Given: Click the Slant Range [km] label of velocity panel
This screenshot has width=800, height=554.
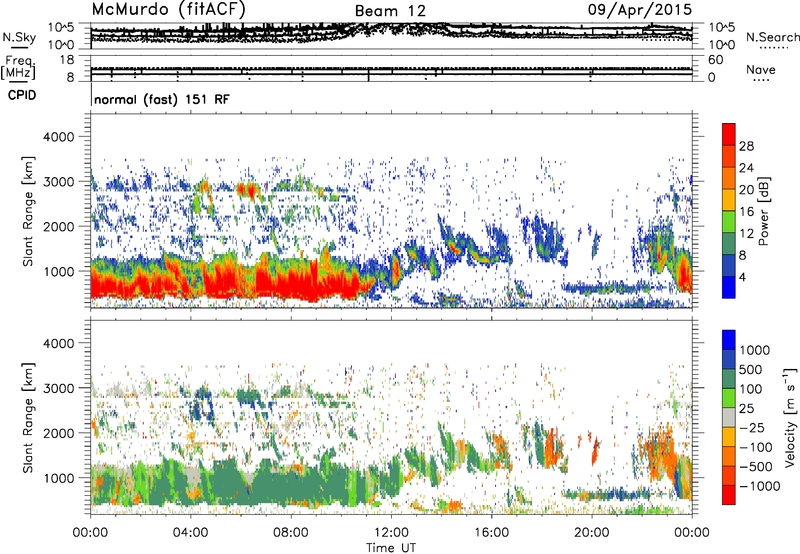Looking at the screenshot, I should coord(28,417).
